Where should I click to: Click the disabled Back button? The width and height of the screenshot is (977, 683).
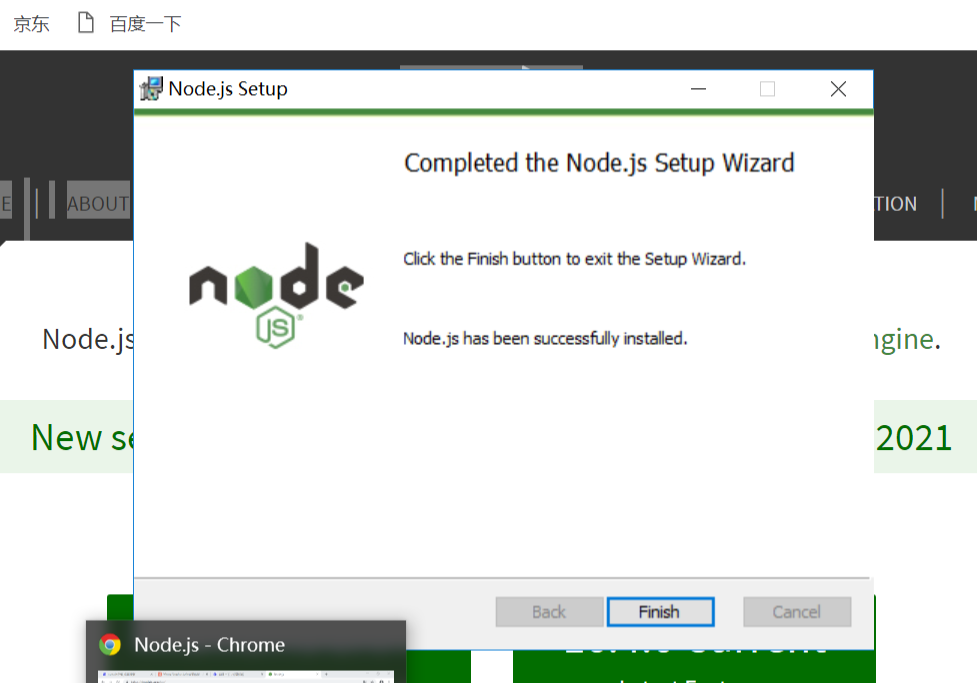coord(550,612)
